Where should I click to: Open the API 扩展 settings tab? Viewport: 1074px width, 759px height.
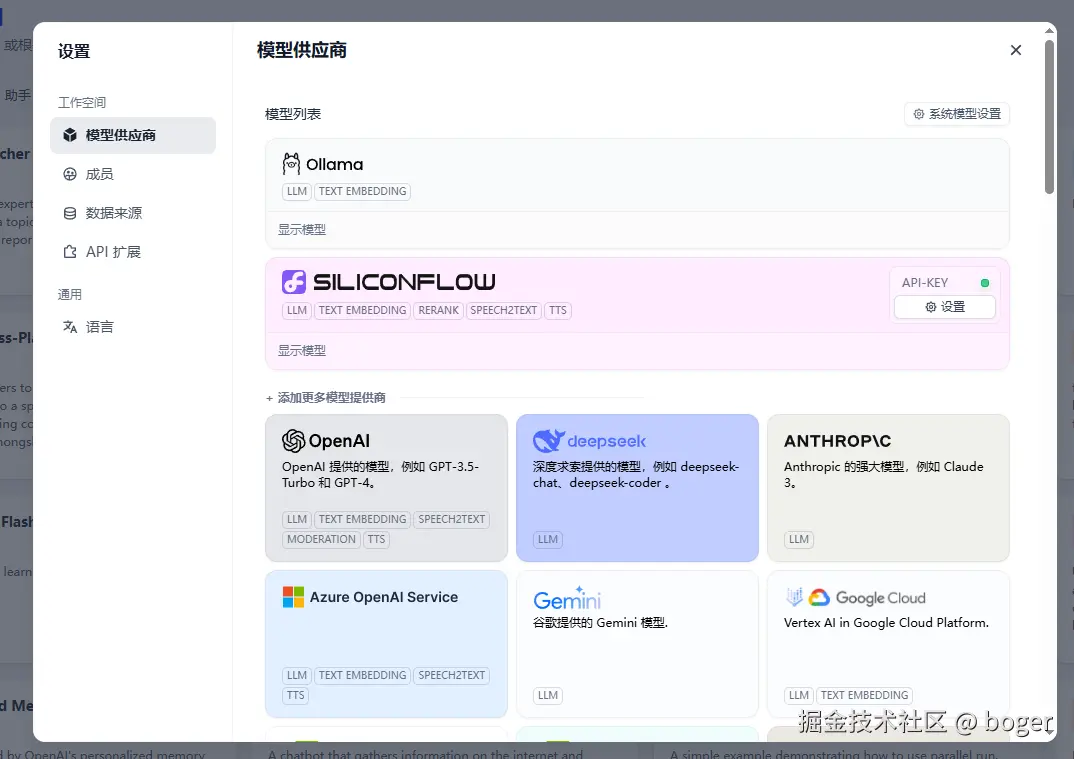[x=133, y=252]
